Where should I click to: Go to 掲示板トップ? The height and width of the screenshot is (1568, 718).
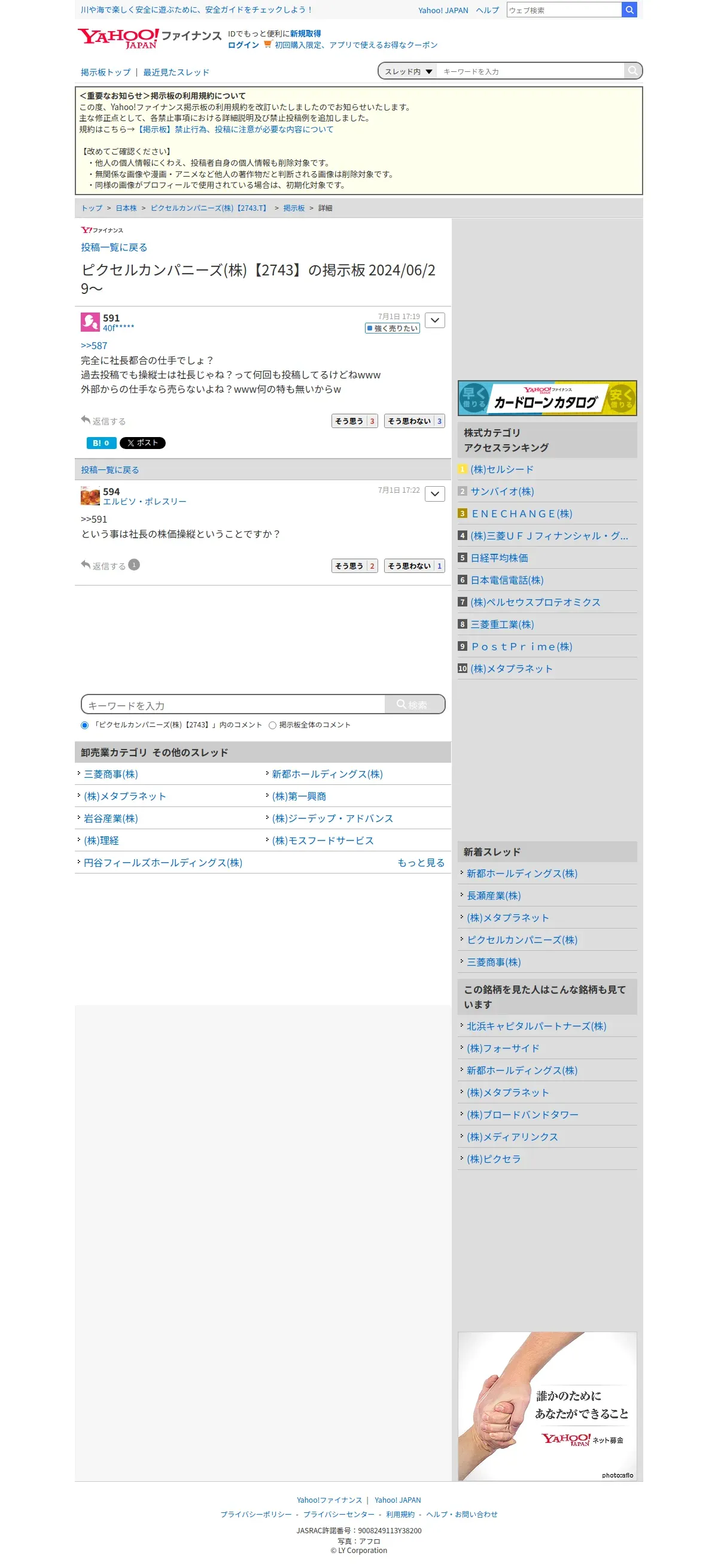(x=106, y=72)
